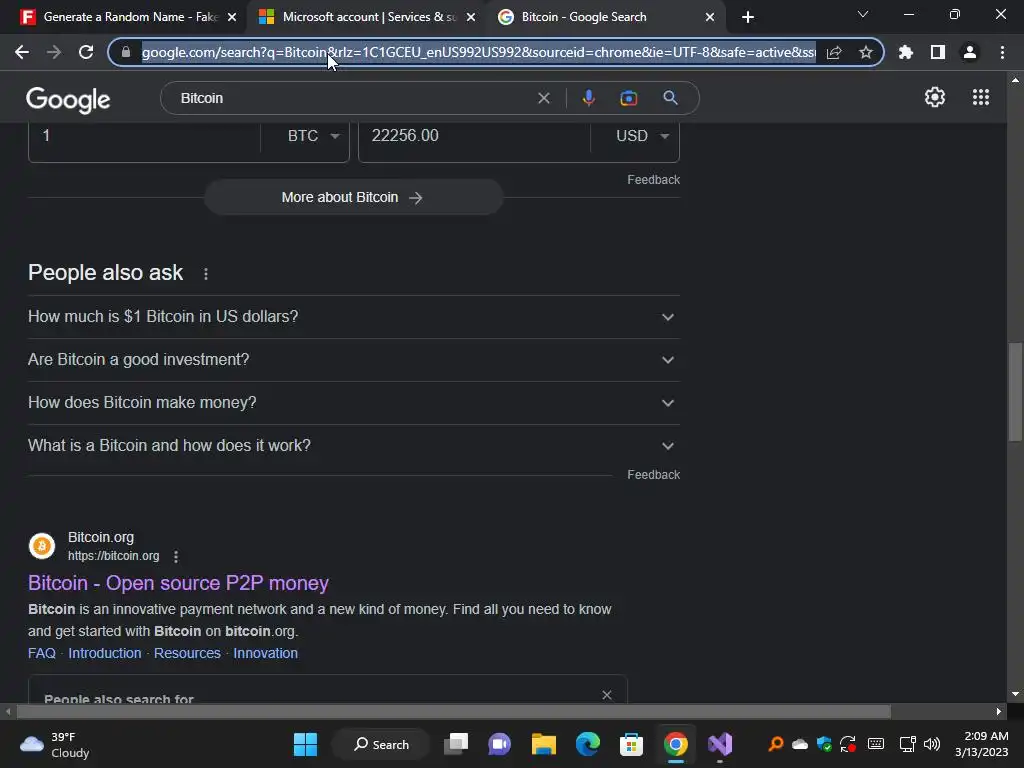Screen dimensions: 1024x768
Task: Click the address bar URL
Action: coord(478,52)
